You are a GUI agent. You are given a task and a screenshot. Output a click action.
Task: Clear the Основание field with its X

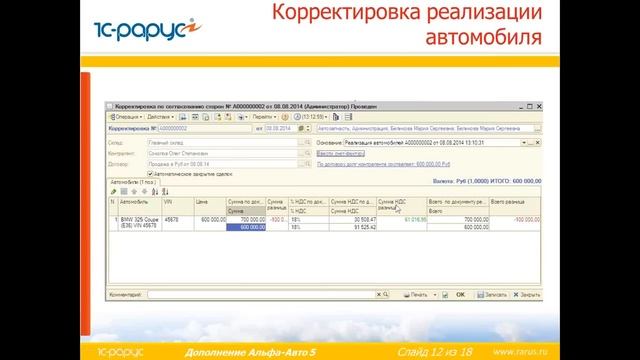(x=538, y=143)
